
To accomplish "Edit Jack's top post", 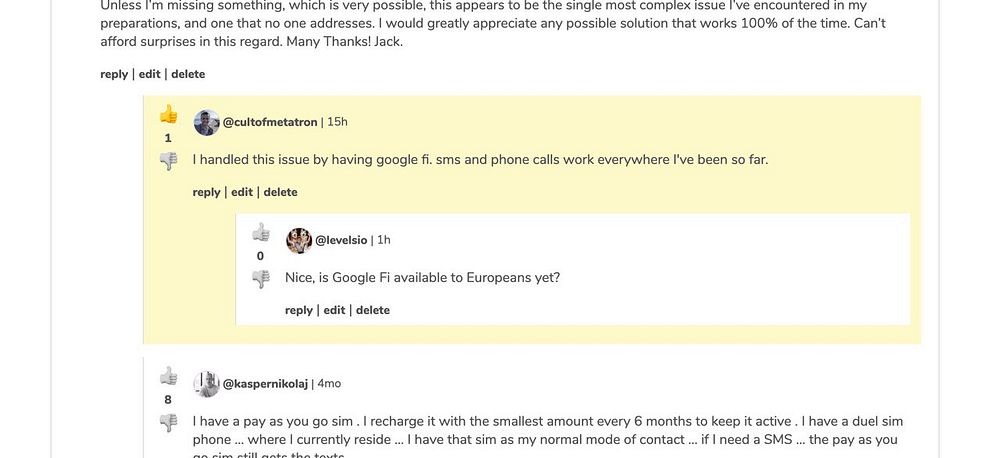I will [149, 74].
